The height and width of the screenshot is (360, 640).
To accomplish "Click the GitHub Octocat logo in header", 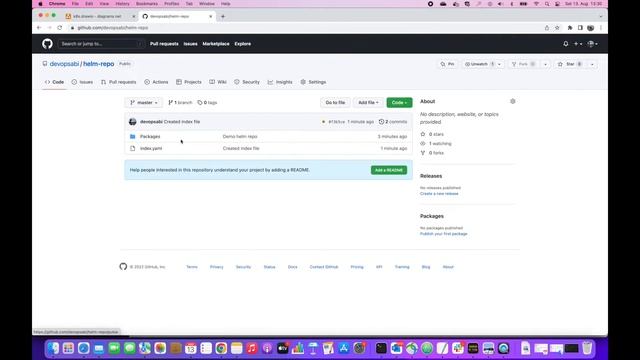I will [x=47, y=44].
